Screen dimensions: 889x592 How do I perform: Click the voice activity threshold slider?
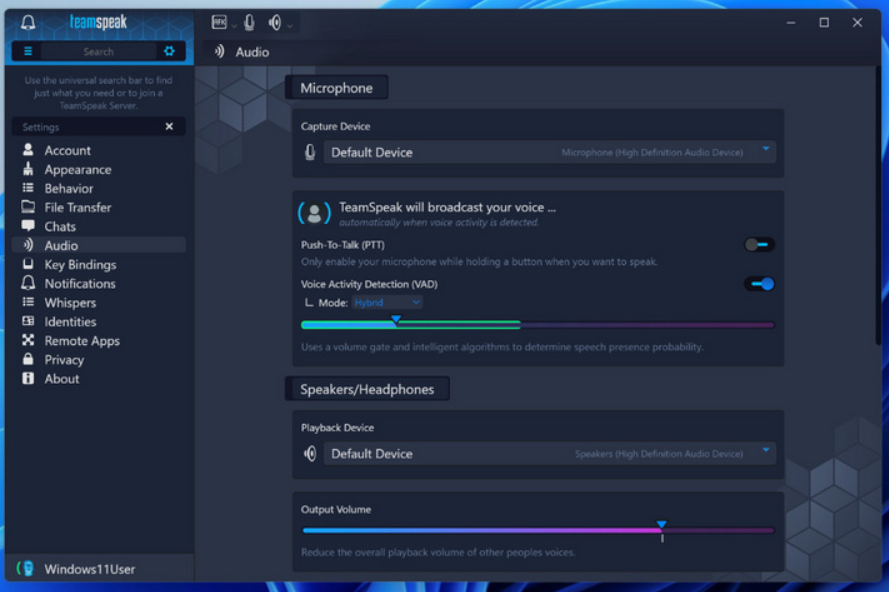pyautogui.click(x=537, y=325)
